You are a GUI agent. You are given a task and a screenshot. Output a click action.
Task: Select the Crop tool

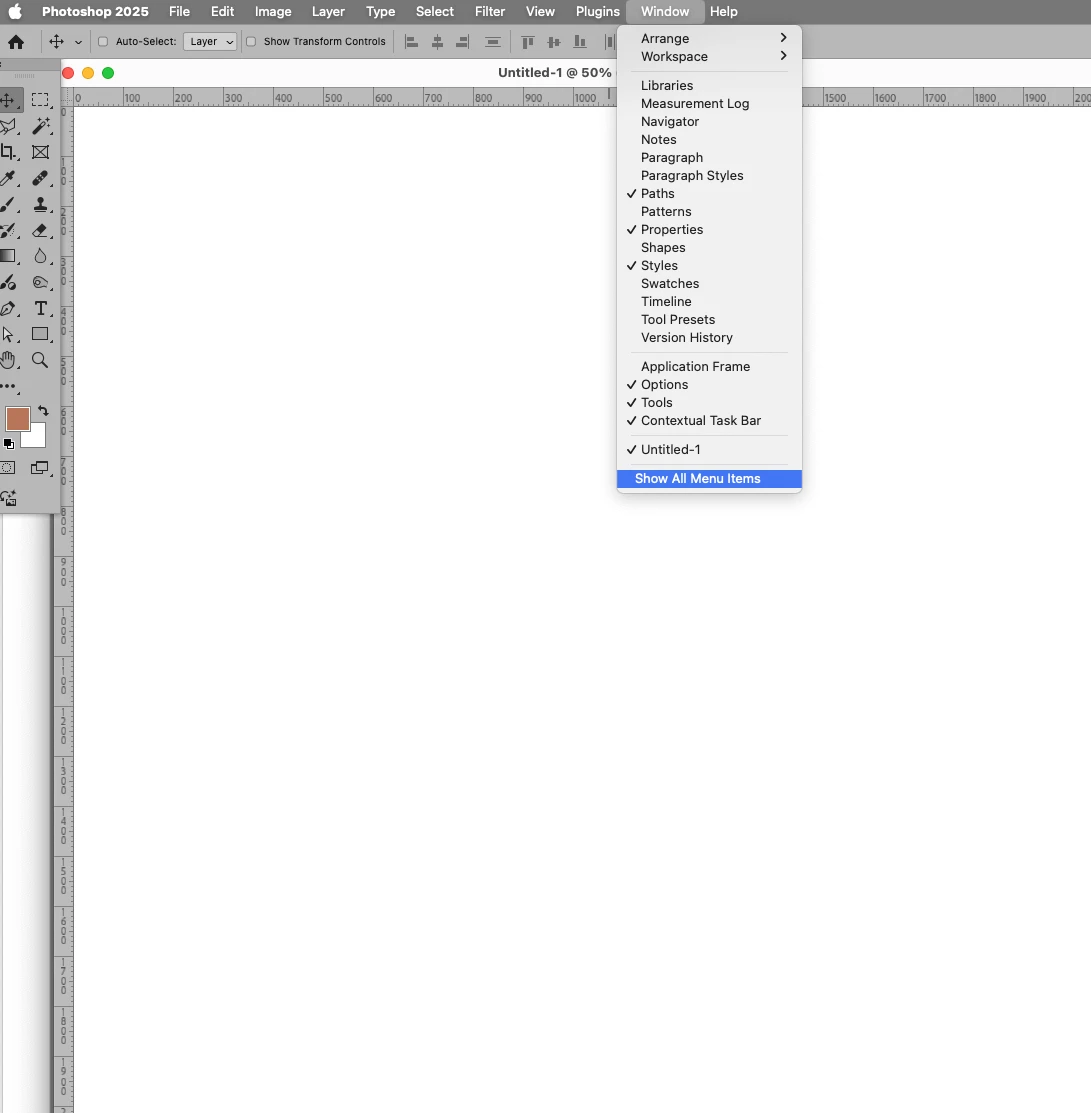pos(8,152)
